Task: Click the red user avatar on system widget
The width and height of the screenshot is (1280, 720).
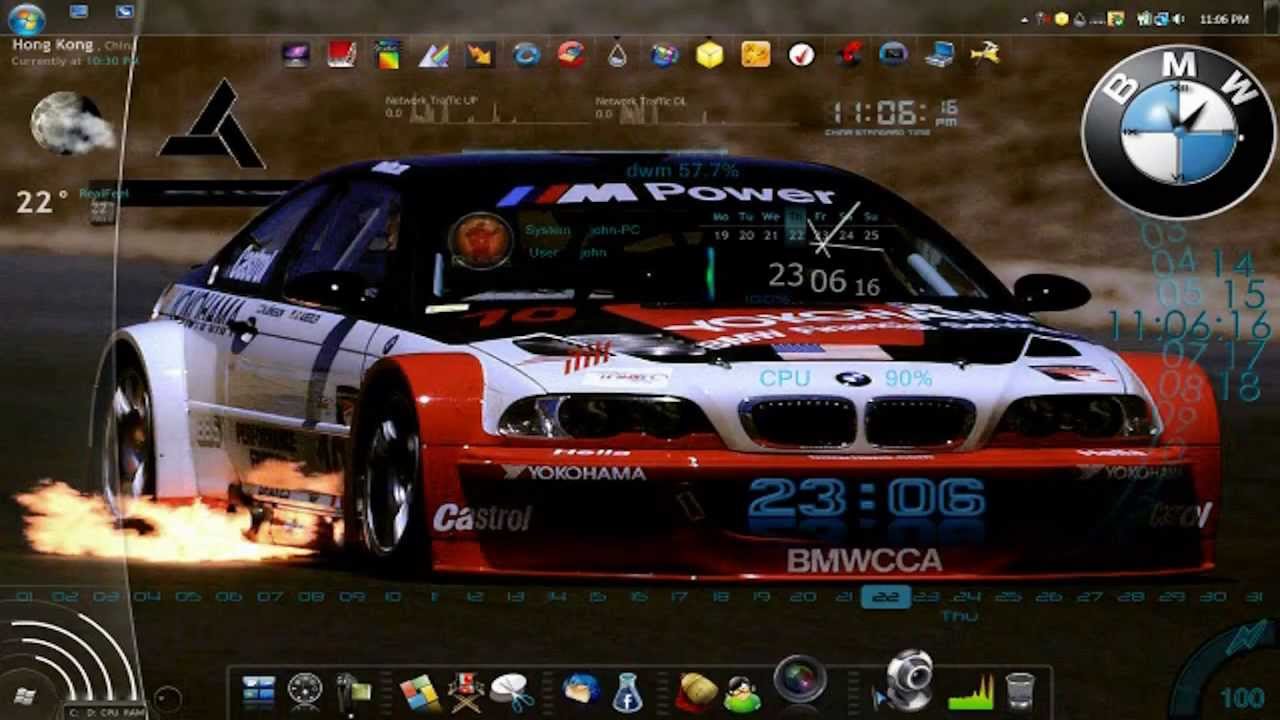Action: point(480,240)
